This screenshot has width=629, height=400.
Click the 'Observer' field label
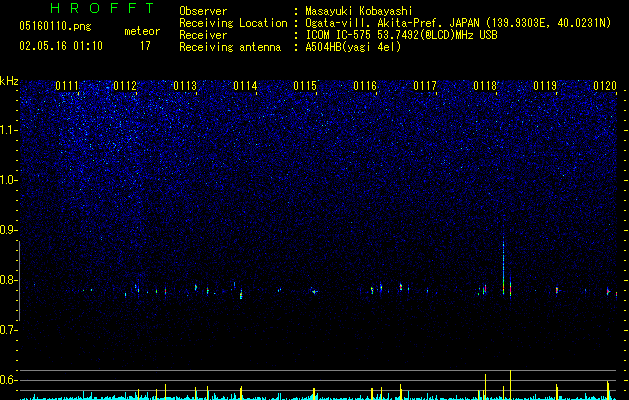tap(203, 11)
